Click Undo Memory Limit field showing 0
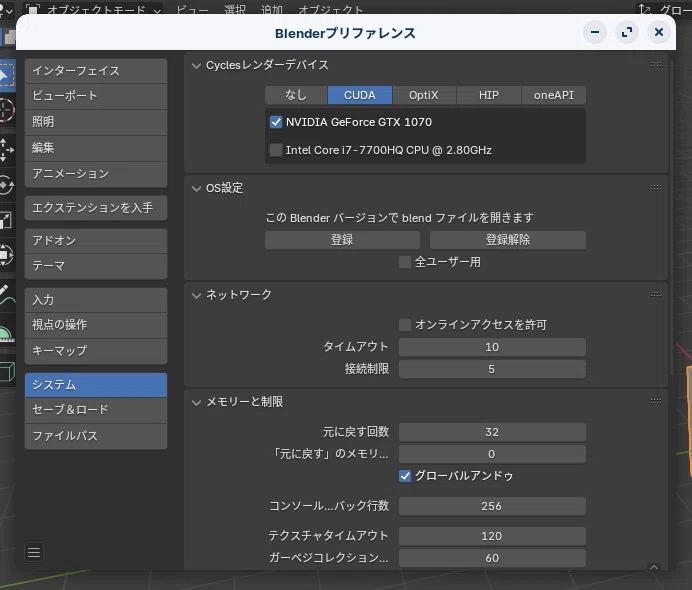Screen dimensions: 692x590 point(492,454)
